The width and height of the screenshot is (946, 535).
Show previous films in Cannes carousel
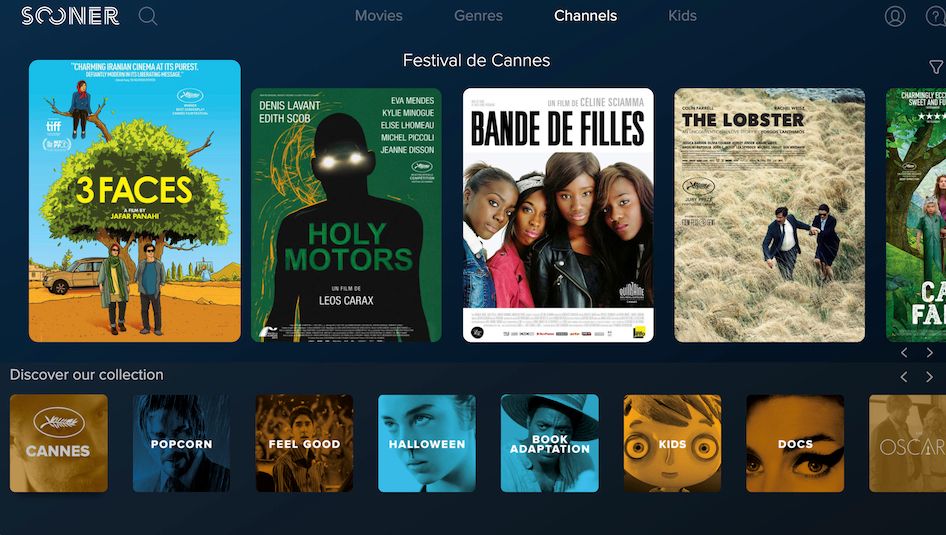(904, 353)
